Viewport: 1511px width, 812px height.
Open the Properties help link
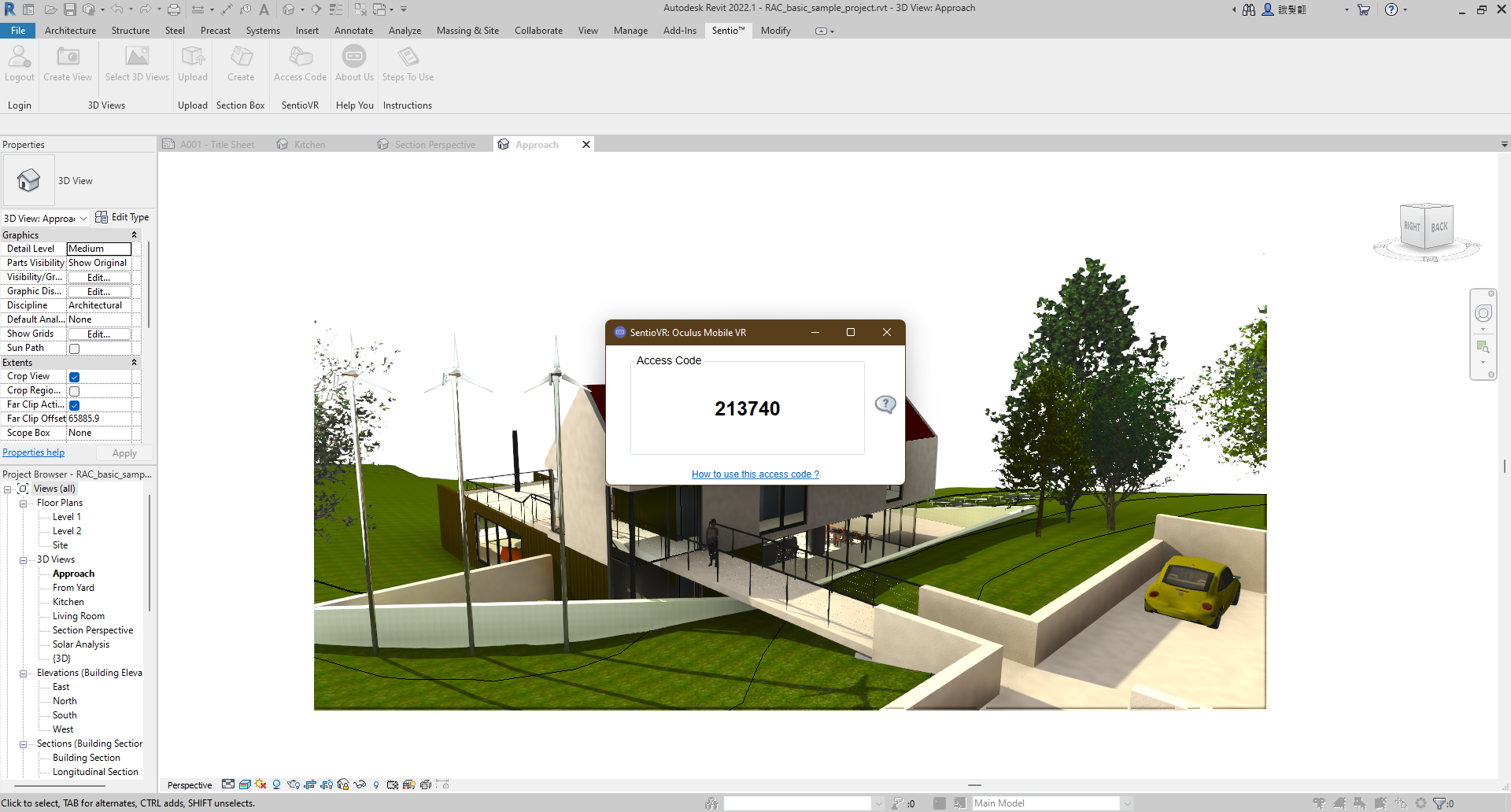click(33, 452)
